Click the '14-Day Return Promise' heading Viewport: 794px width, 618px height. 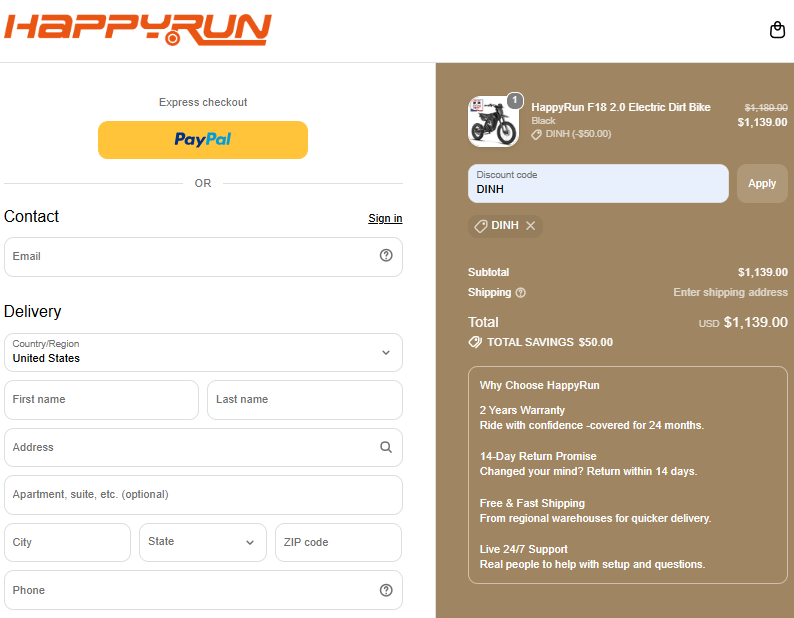tap(538, 456)
